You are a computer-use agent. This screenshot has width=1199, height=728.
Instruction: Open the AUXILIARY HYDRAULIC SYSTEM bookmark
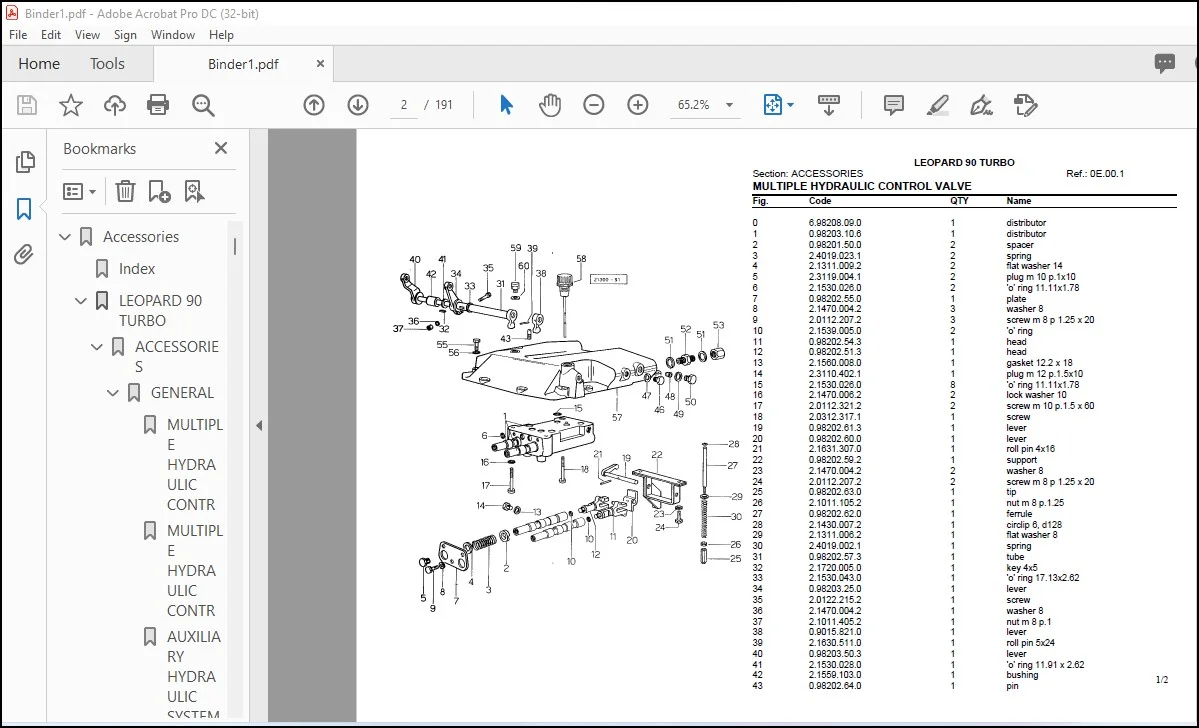click(194, 676)
